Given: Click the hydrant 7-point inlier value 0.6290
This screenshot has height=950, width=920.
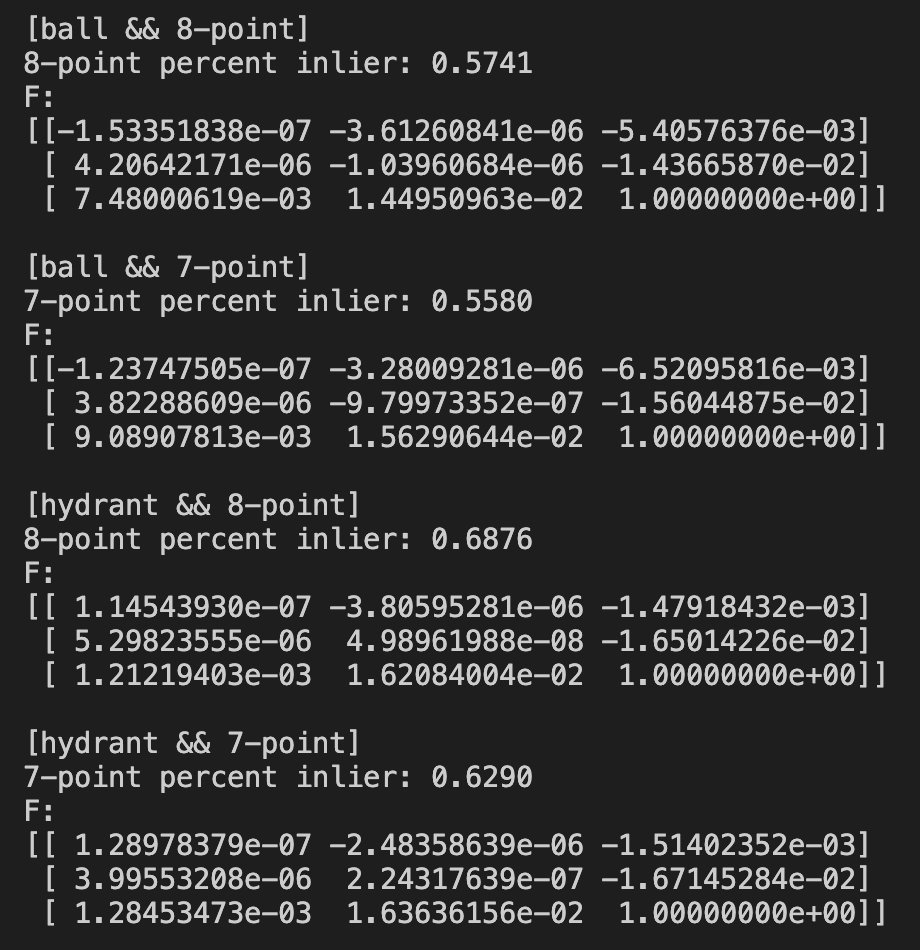Looking at the screenshot, I should 482,777.
